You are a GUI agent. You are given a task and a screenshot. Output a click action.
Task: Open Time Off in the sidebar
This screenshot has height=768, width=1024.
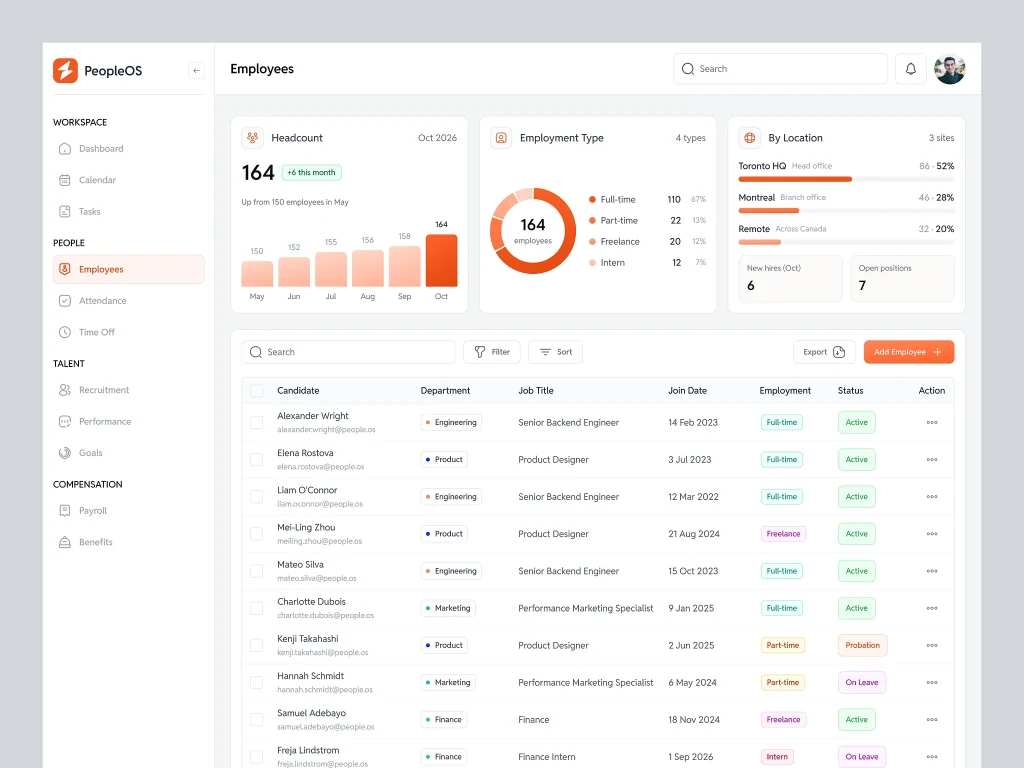[129, 332]
